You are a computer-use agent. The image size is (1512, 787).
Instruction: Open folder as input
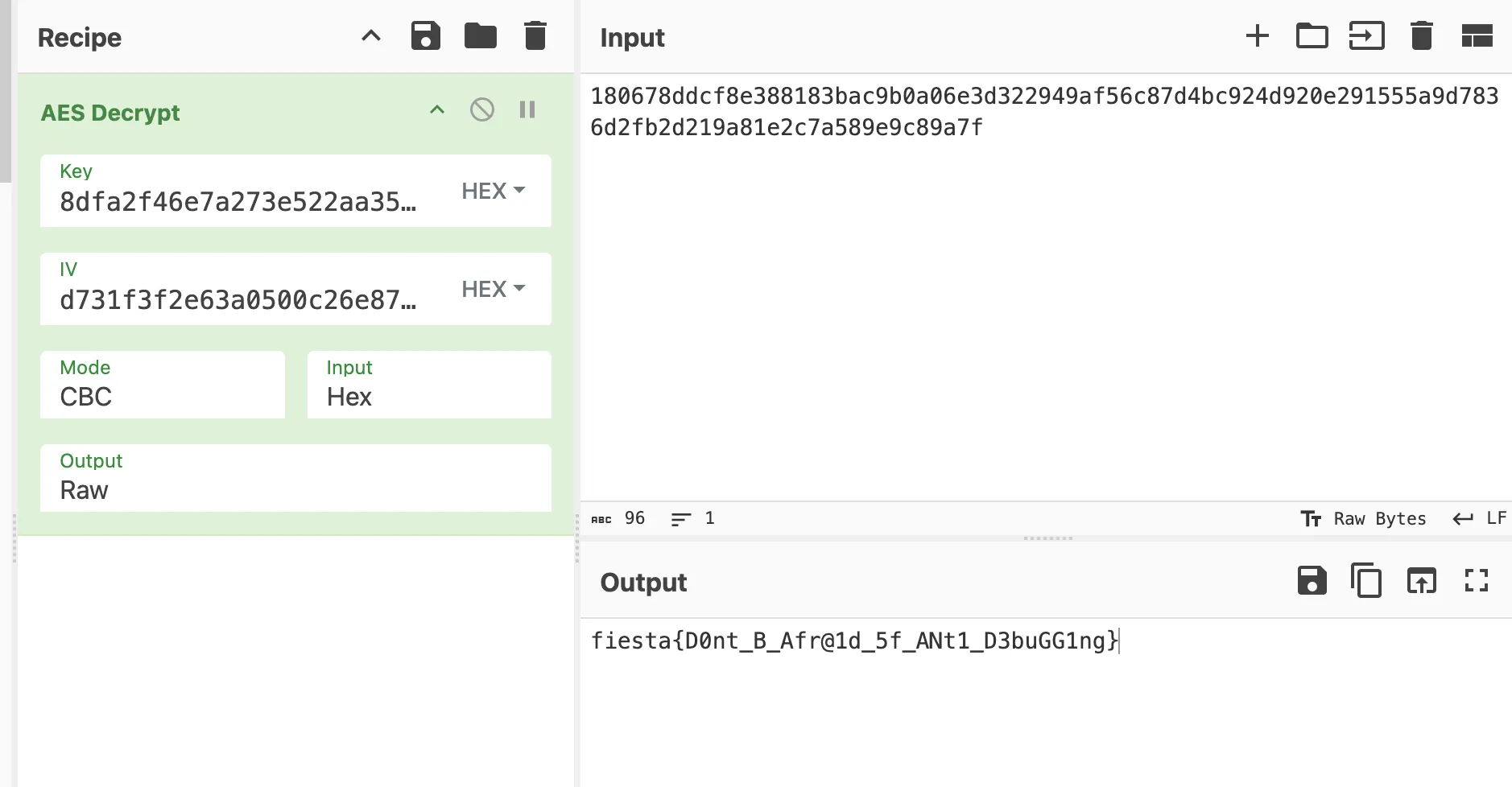click(x=1312, y=36)
